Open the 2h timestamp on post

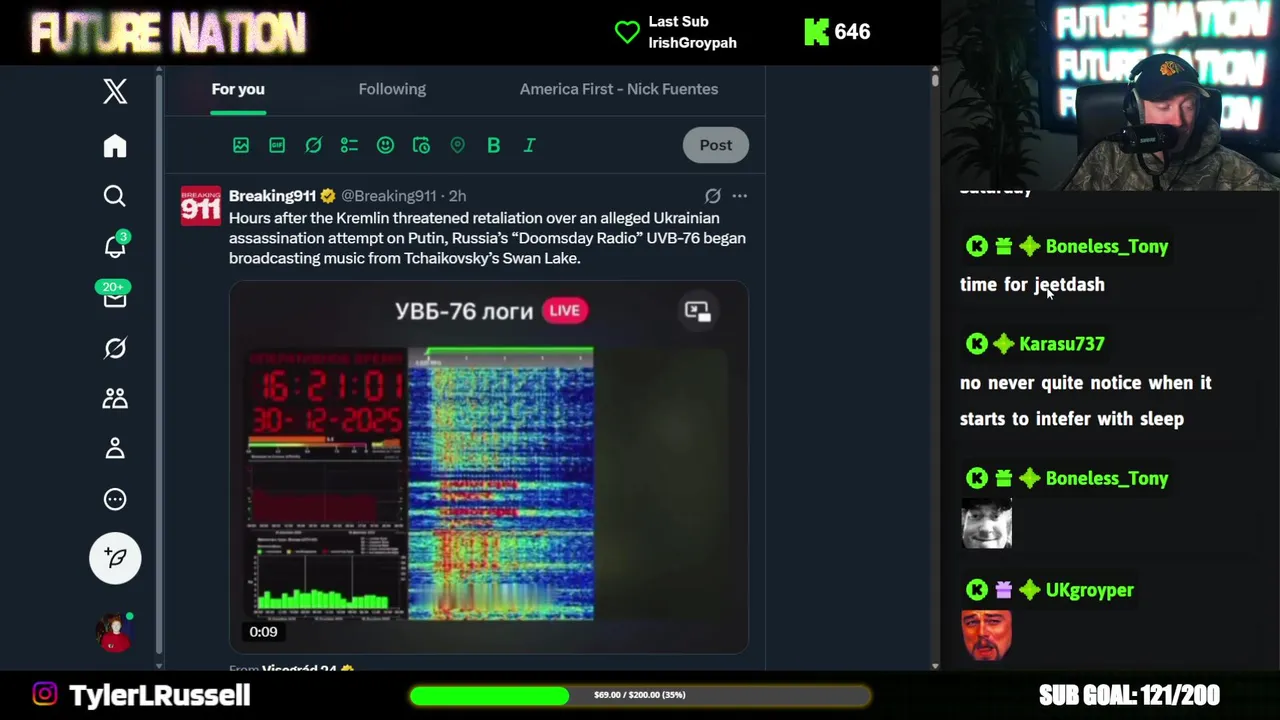click(457, 196)
